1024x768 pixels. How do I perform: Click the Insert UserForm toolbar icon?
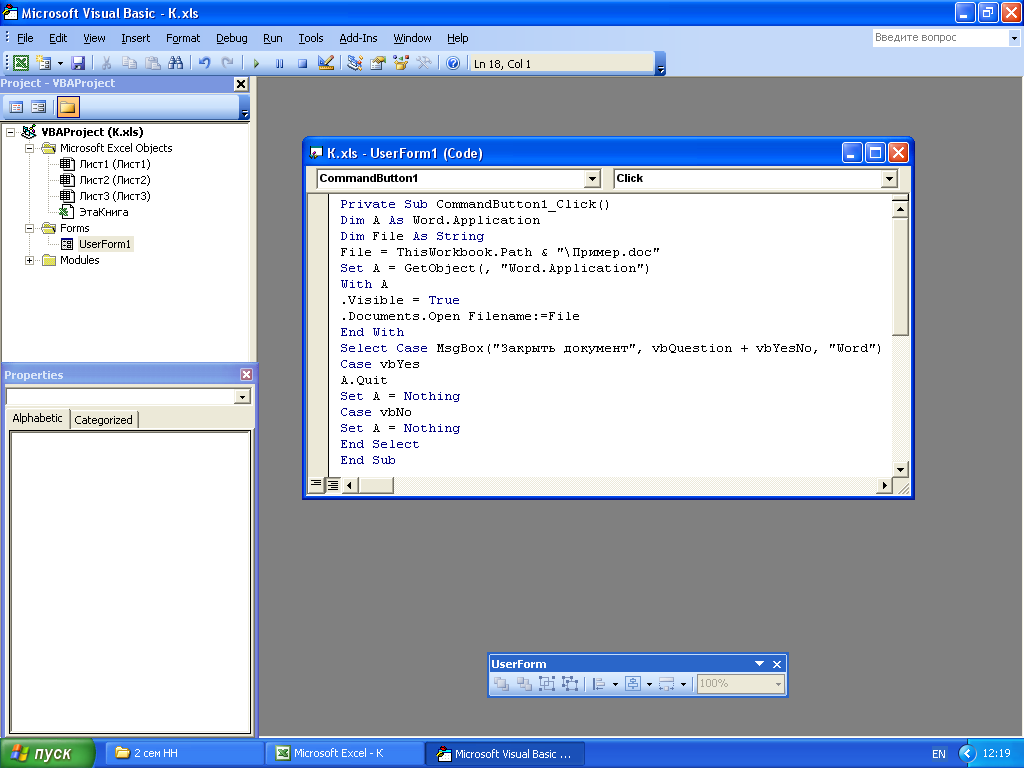tap(43, 63)
